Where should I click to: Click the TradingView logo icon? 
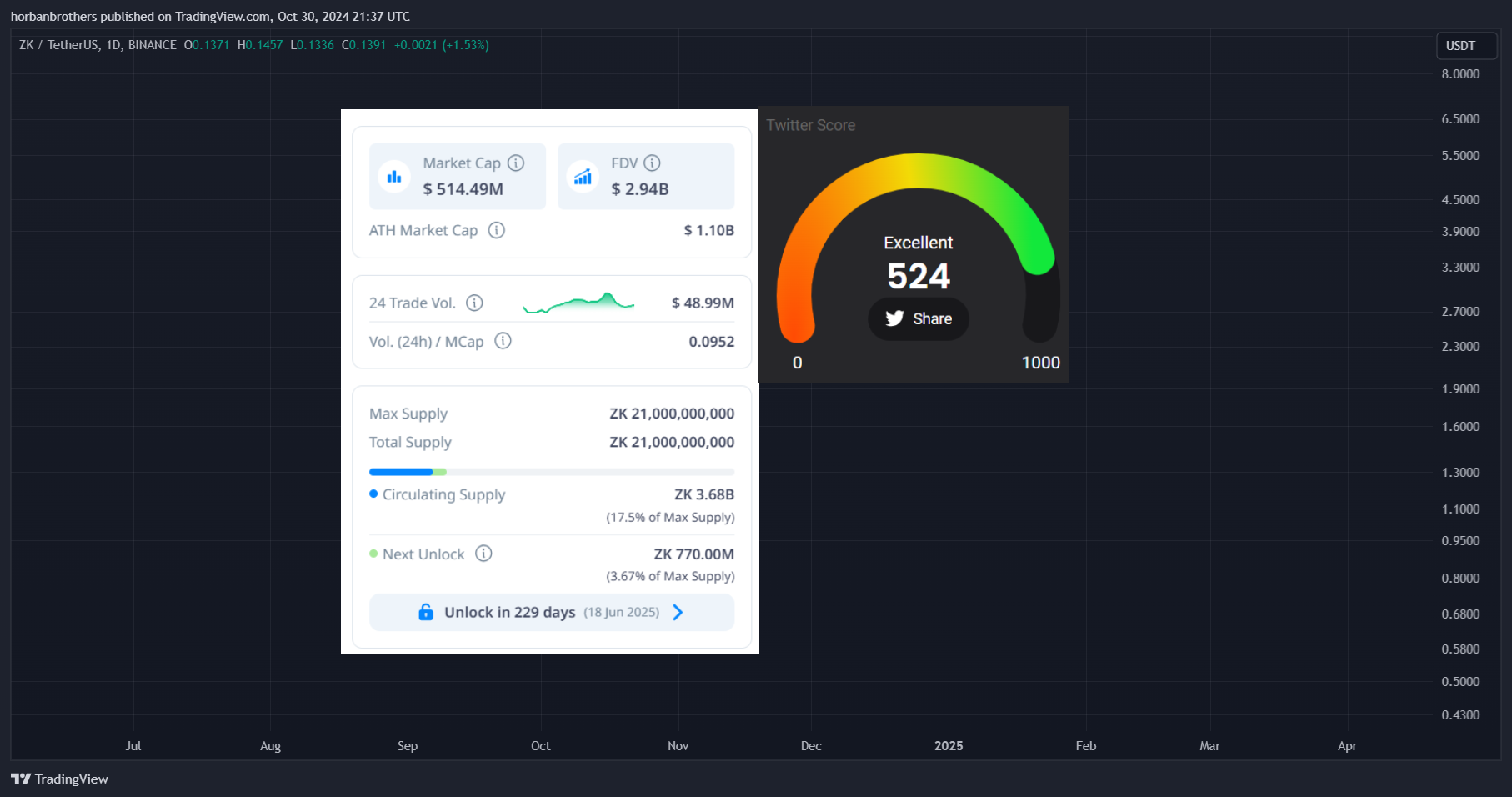21,779
